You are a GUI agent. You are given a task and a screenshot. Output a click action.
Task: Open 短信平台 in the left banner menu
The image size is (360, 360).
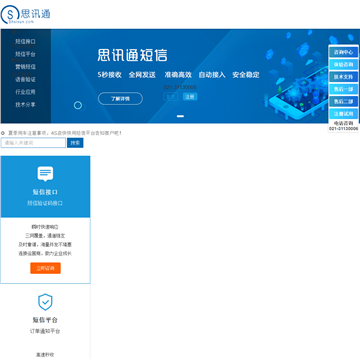click(x=25, y=54)
